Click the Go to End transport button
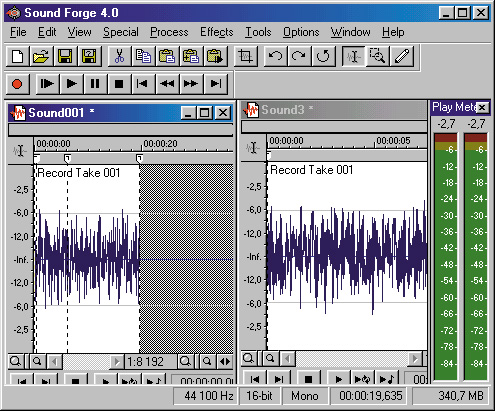Screen dimensions: 495x411 click(216, 84)
